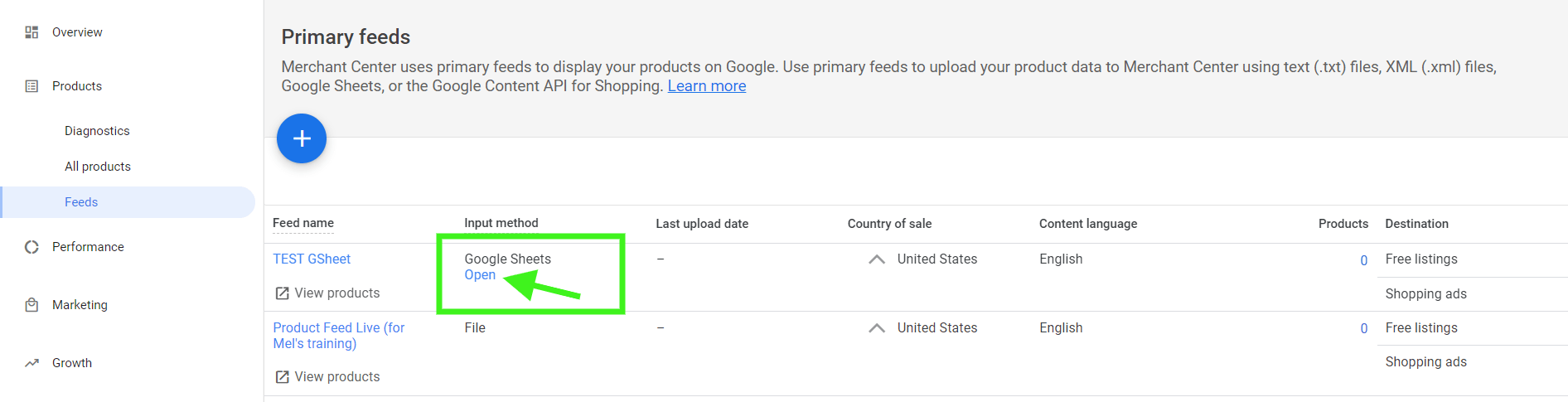This screenshot has width=1568, height=402.
Task: Open the Diagnostics menu item
Action: pos(97,131)
